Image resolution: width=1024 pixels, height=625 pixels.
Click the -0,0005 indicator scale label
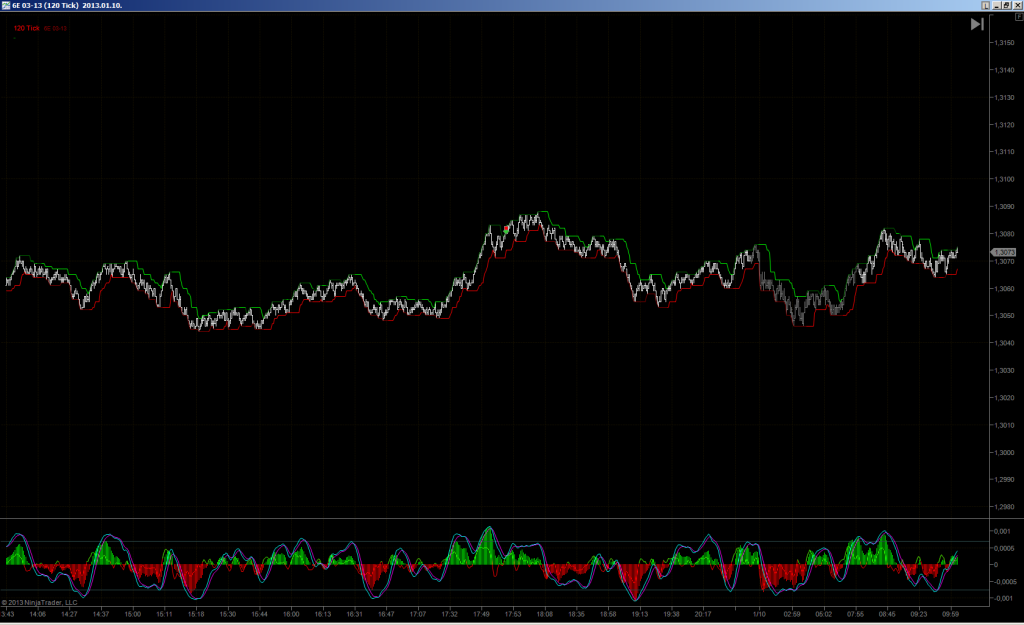click(x=1004, y=581)
